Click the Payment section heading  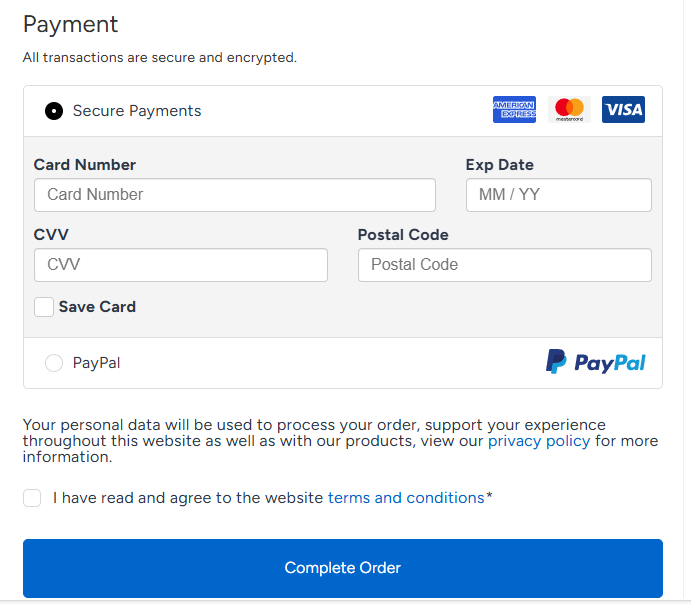pyautogui.click(x=71, y=24)
